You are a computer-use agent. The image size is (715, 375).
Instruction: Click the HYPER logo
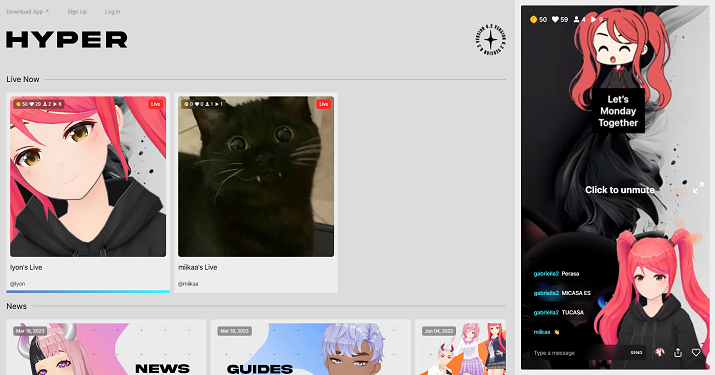(x=67, y=40)
